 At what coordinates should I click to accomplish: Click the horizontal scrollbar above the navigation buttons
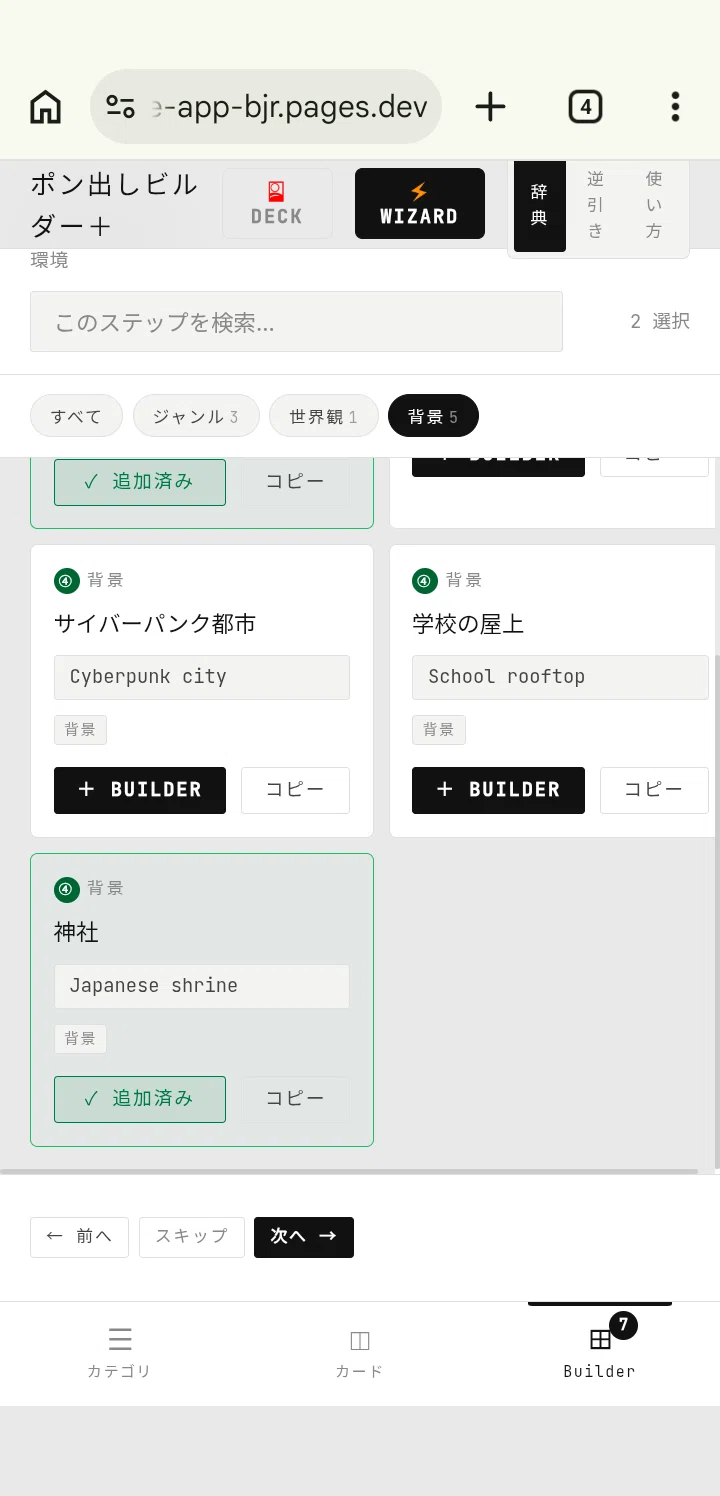click(349, 1171)
